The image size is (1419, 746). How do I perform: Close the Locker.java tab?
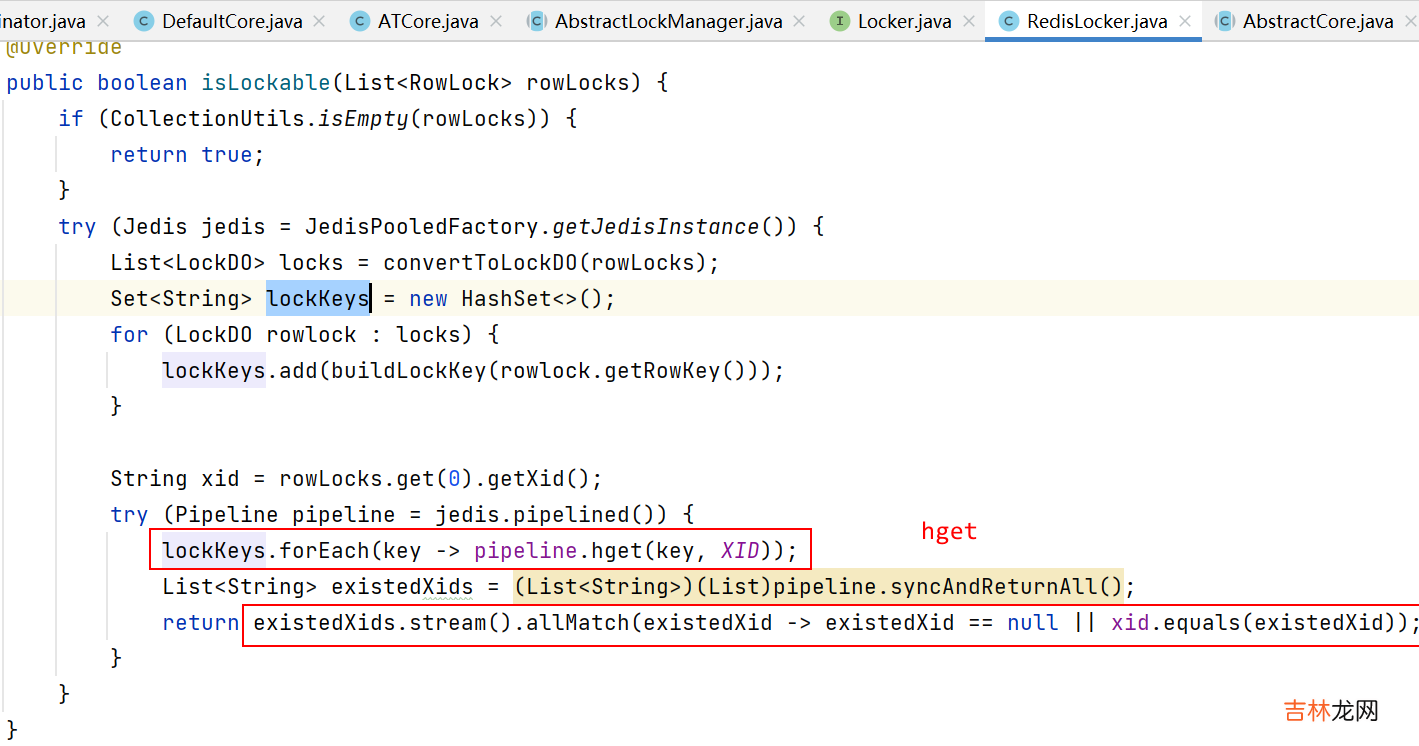[969, 21]
